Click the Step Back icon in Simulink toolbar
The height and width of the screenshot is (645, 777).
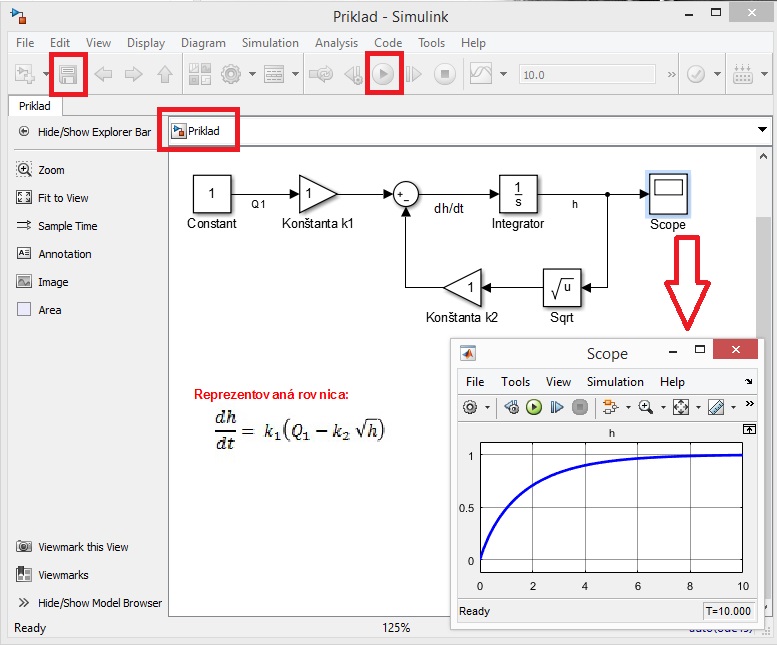pos(353,74)
